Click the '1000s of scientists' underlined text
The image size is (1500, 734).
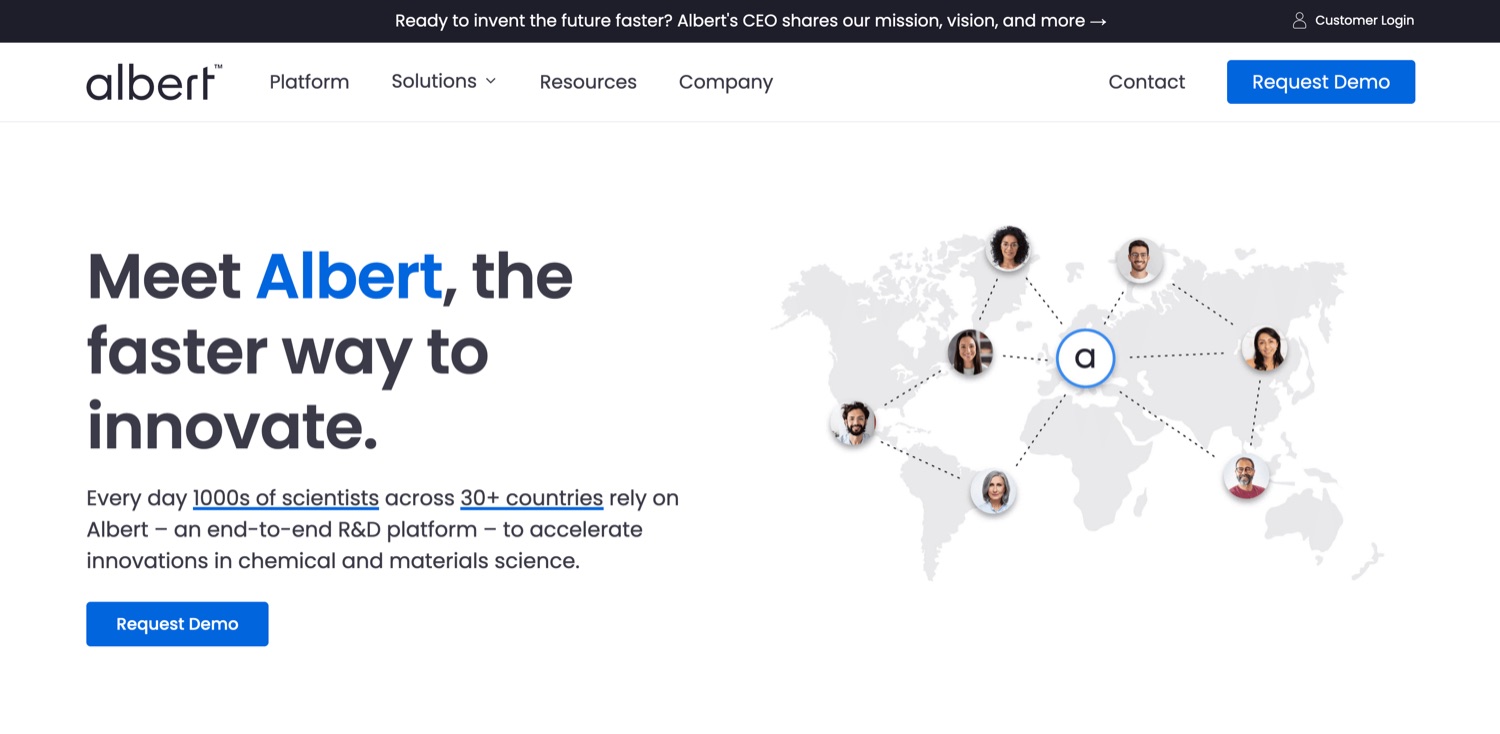click(x=286, y=498)
